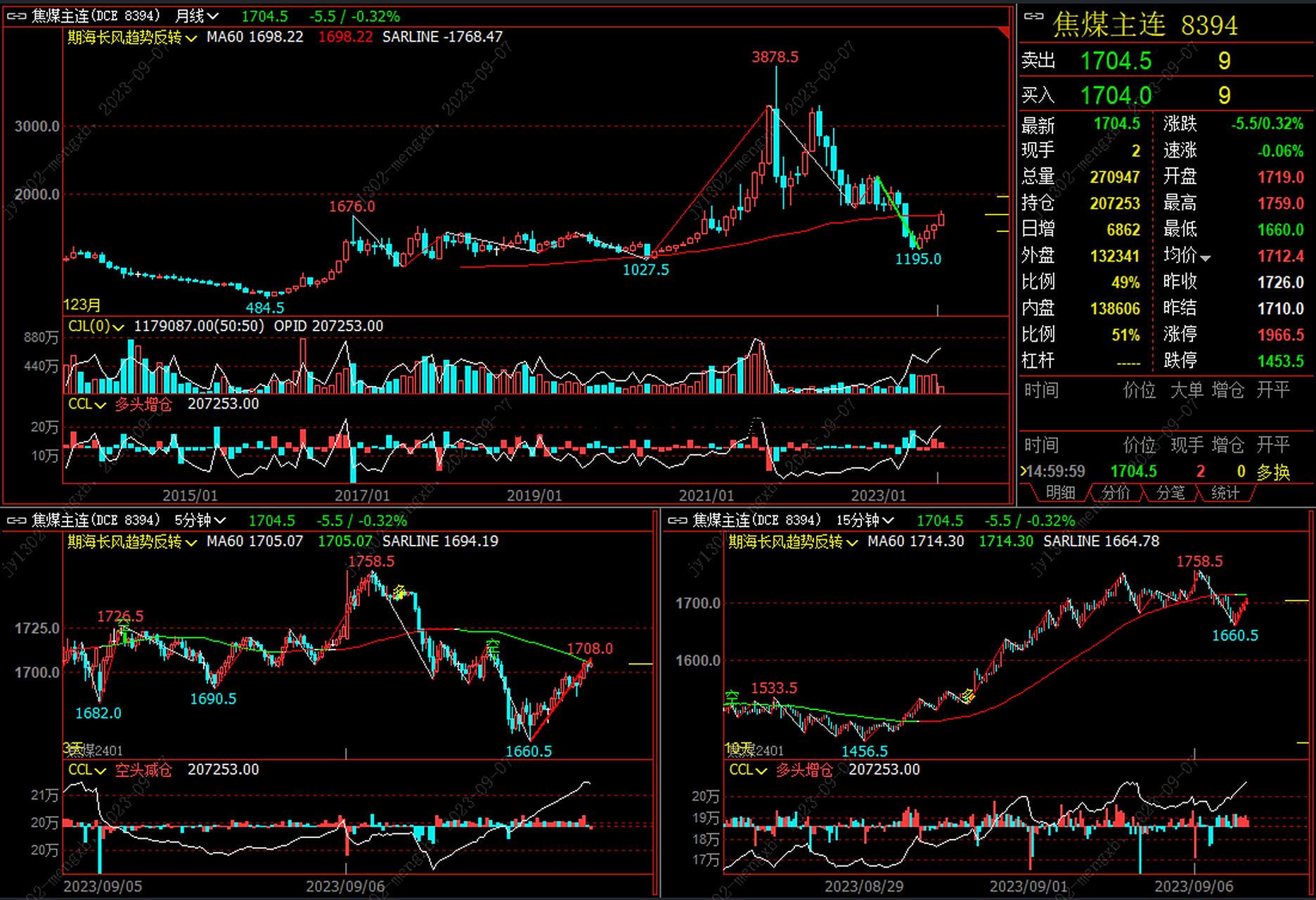1316x900 pixels.
Task: Click red corner triangle of monthly chart
Action: pyautogui.click(x=1003, y=32)
